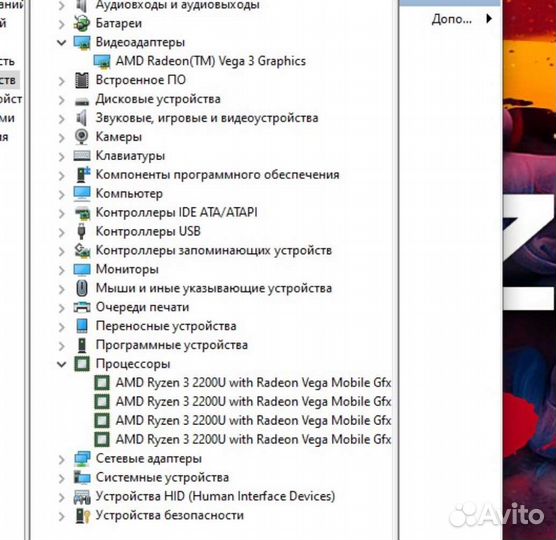
Task: Click the Контроллеры запоминающих устройств icon
Action: 82,250
